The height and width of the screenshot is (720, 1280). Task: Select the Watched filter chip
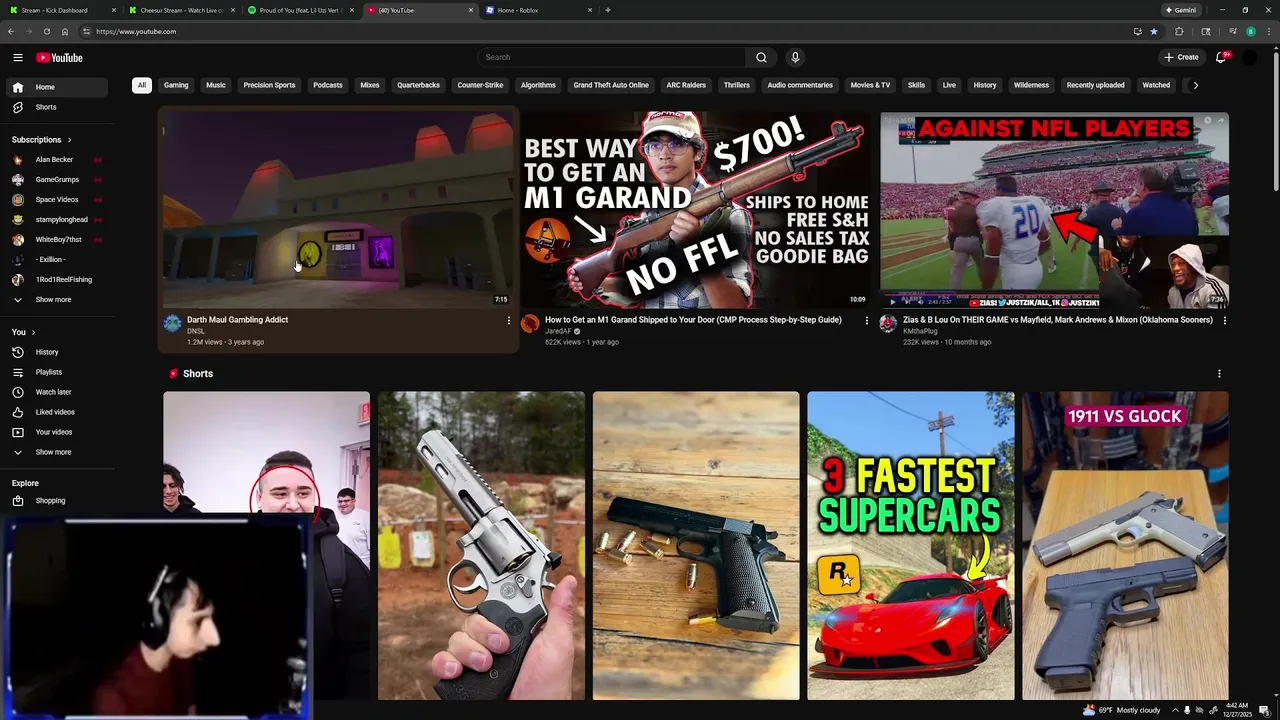click(x=1156, y=85)
